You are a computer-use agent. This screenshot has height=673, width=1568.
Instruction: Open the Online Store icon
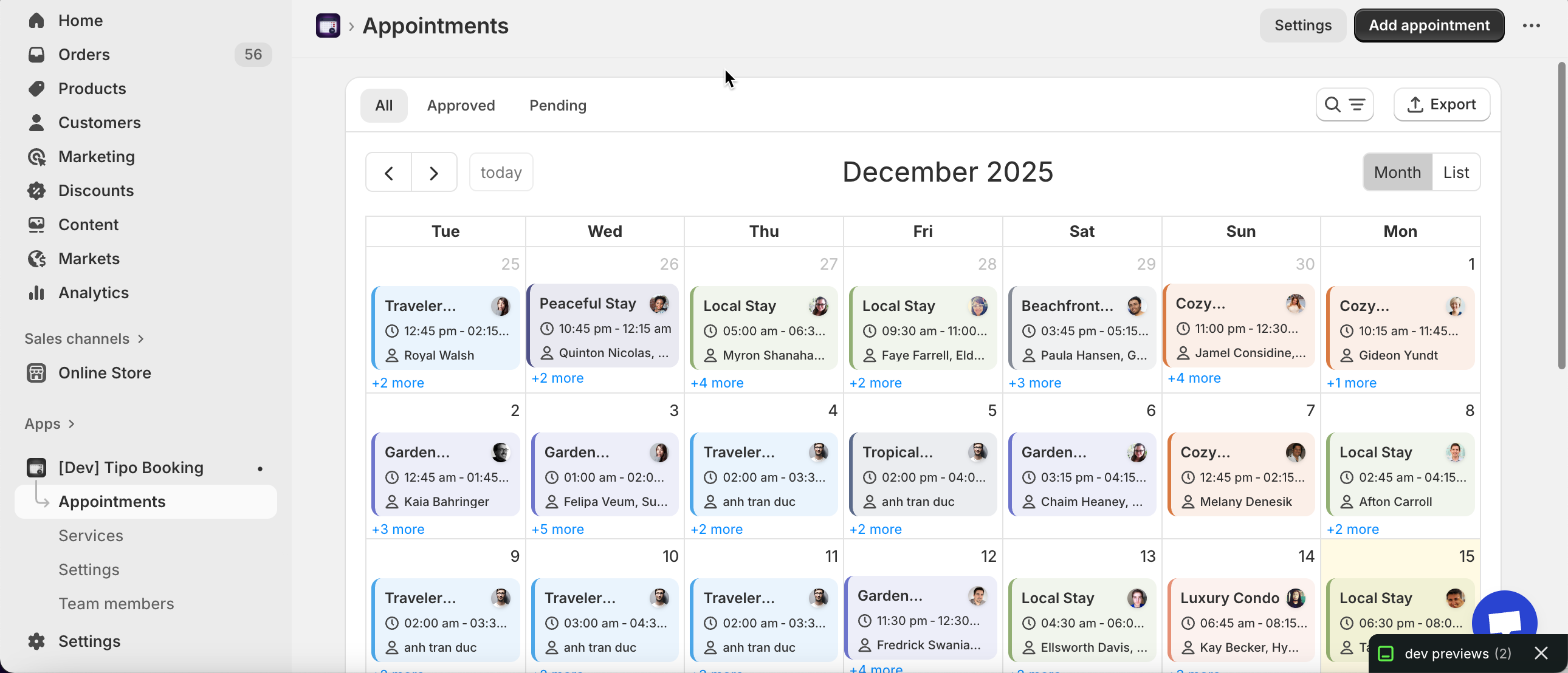click(36, 372)
